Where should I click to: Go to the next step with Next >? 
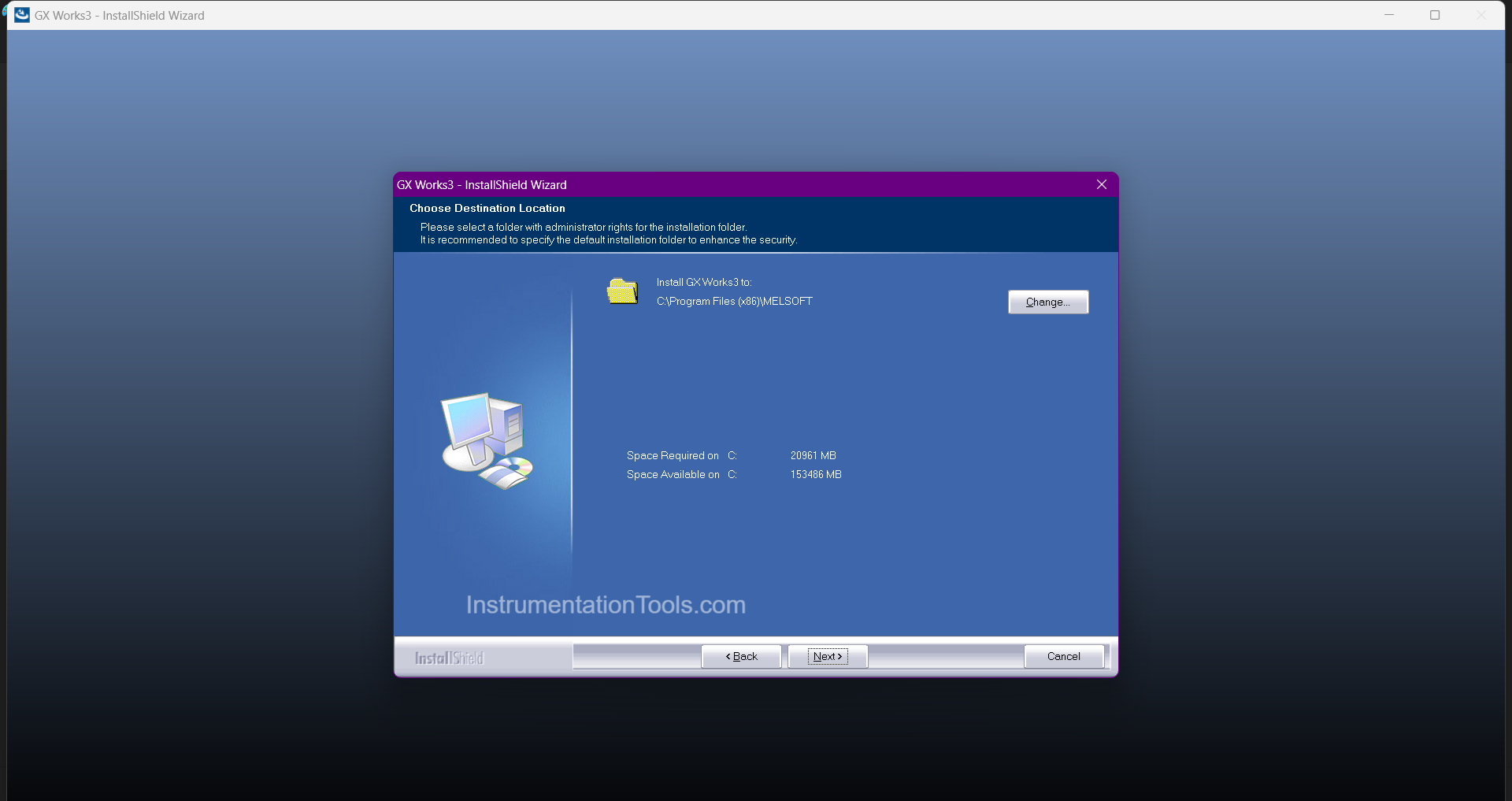coord(828,656)
